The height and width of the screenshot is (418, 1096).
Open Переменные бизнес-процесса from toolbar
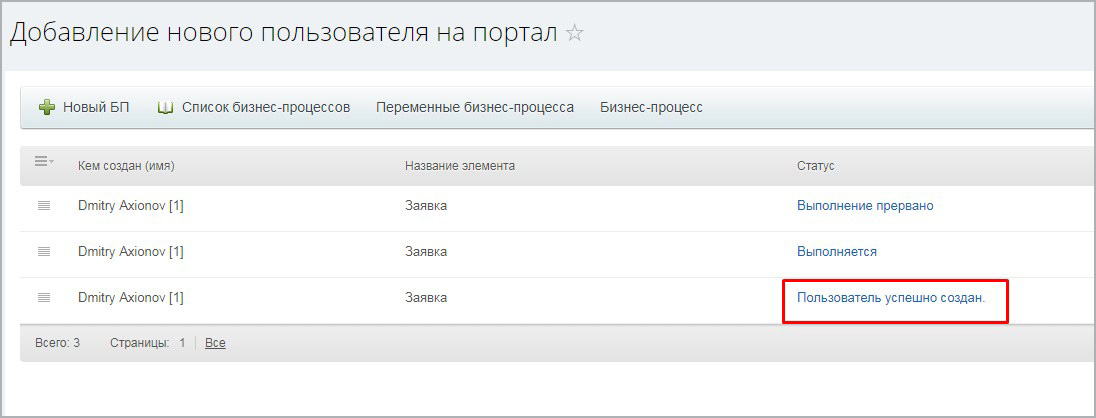[474, 107]
